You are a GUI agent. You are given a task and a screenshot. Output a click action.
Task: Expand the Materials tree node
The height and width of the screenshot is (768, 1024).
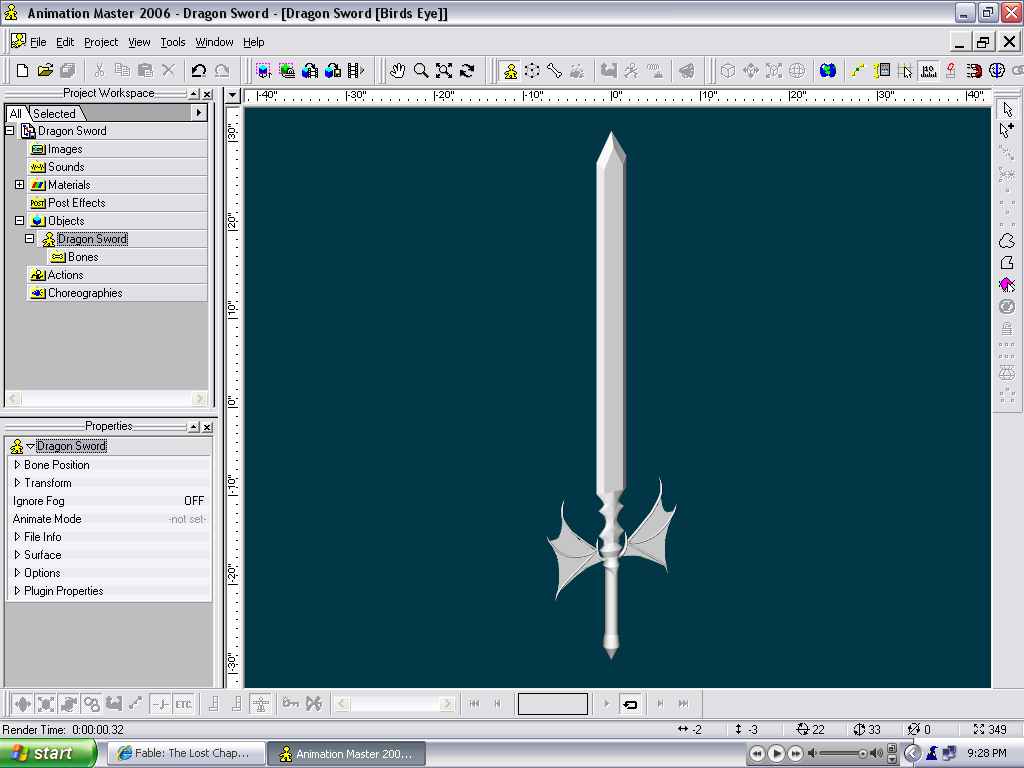click(x=19, y=185)
